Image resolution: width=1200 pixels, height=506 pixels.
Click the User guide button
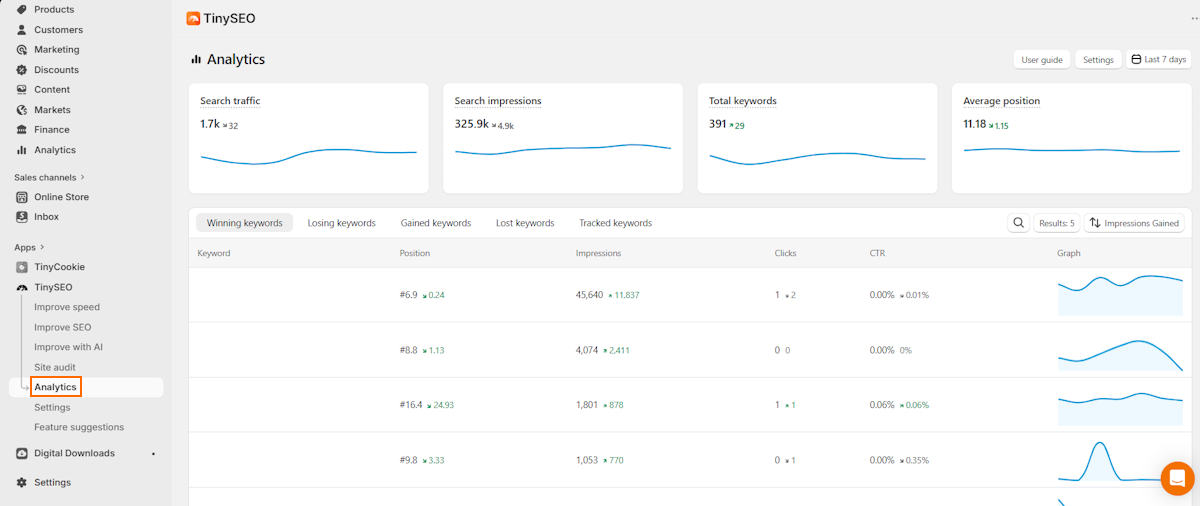click(x=1042, y=60)
